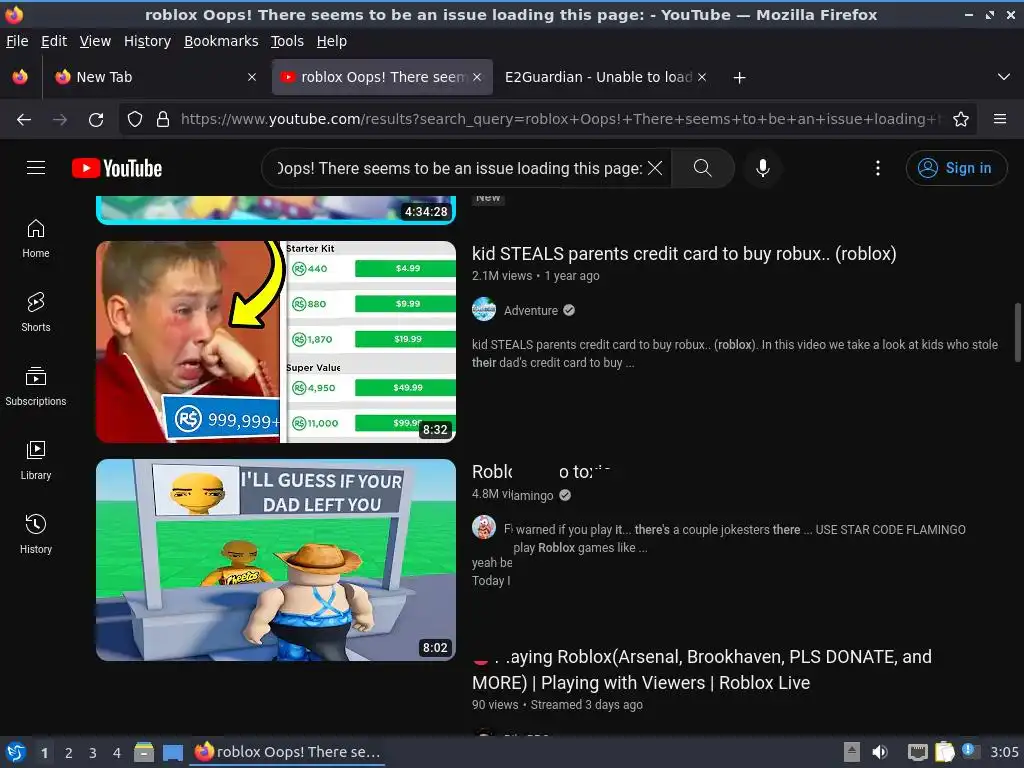Open the Help menu
Image resolution: width=1024 pixels, height=768 pixels.
(x=332, y=41)
